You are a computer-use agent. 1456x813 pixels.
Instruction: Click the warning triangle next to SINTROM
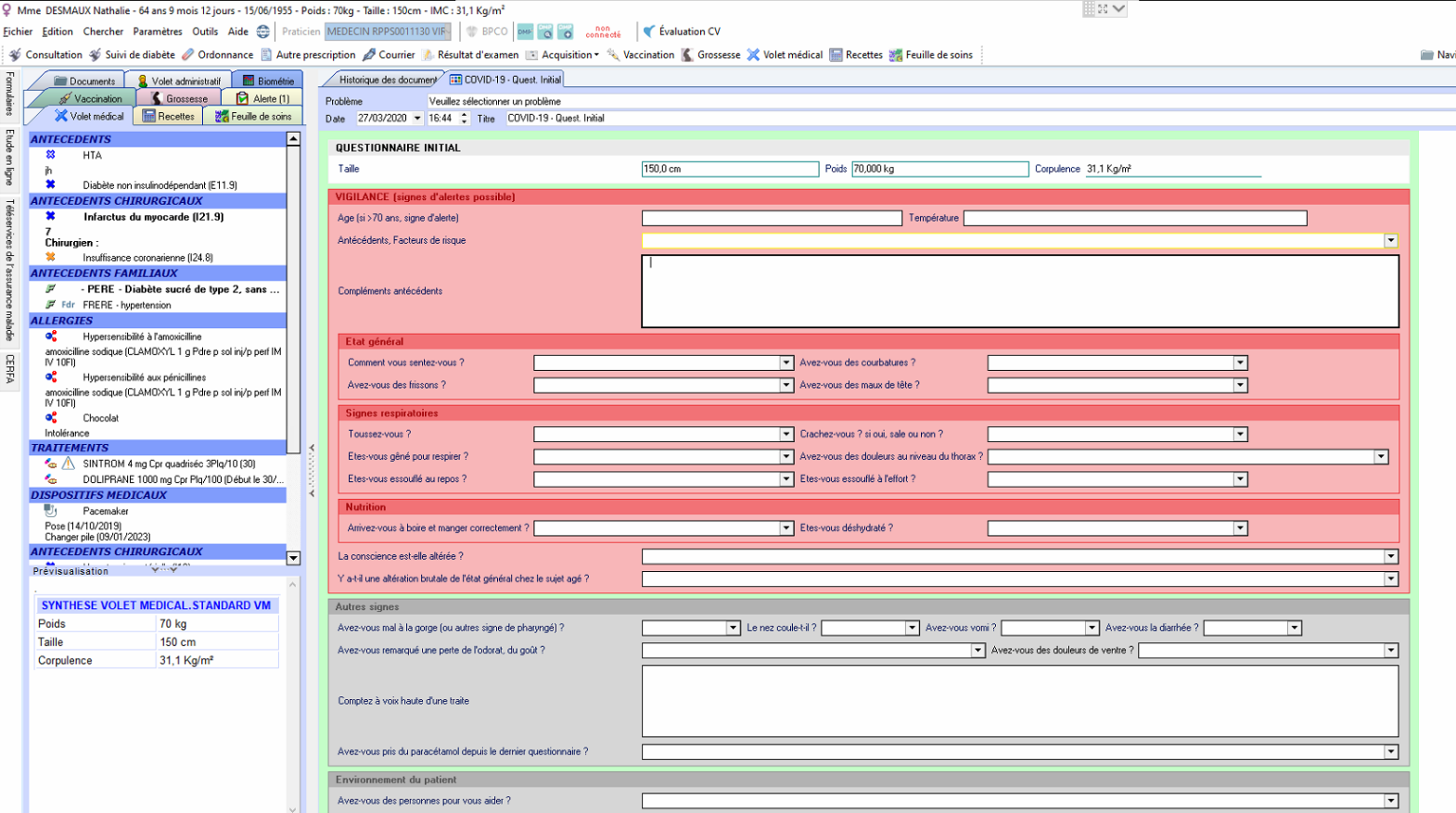coord(69,463)
